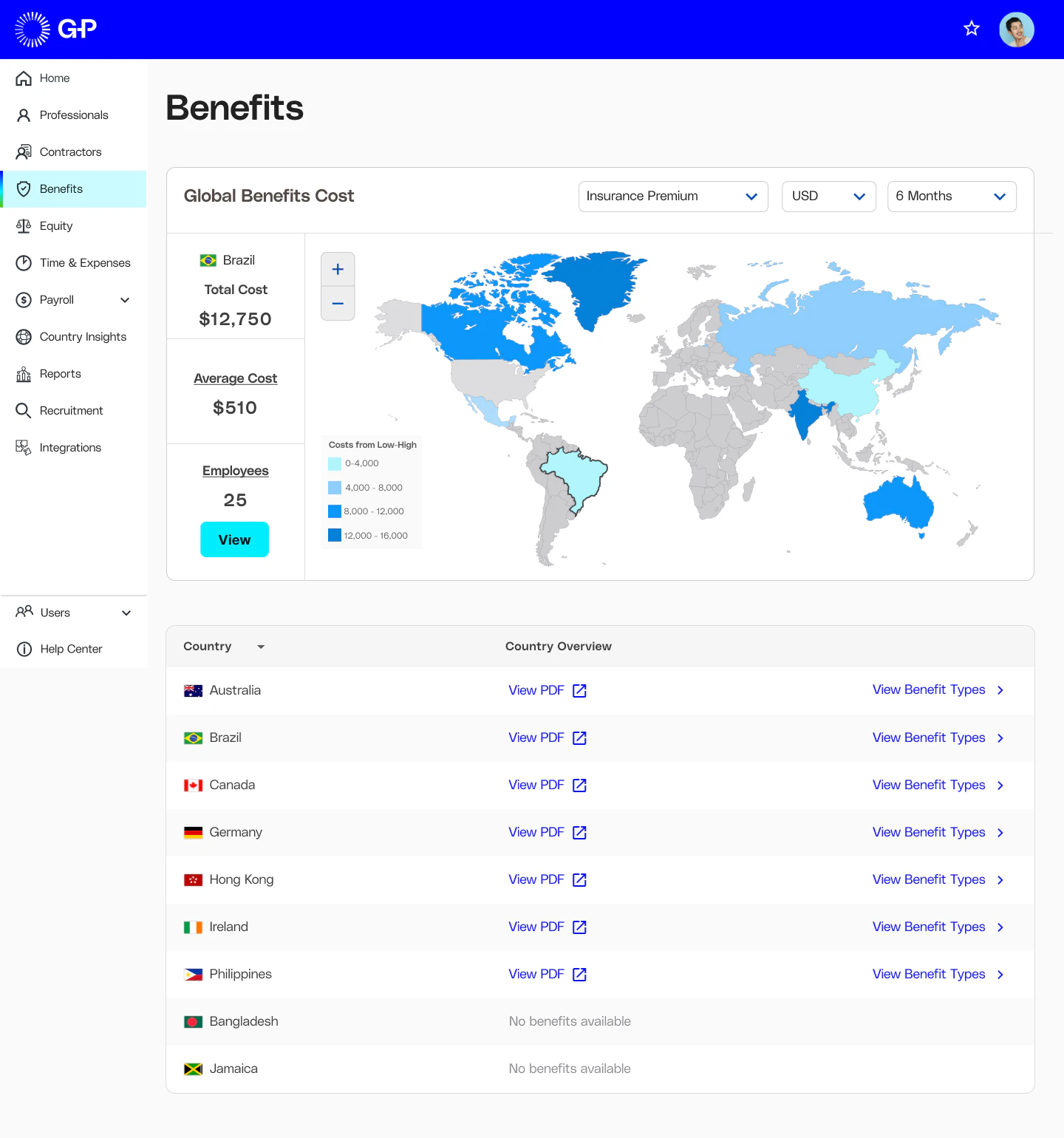Open the Time & Expenses clock icon
The width and height of the screenshot is (1064, 1138).
coord(23,262)
